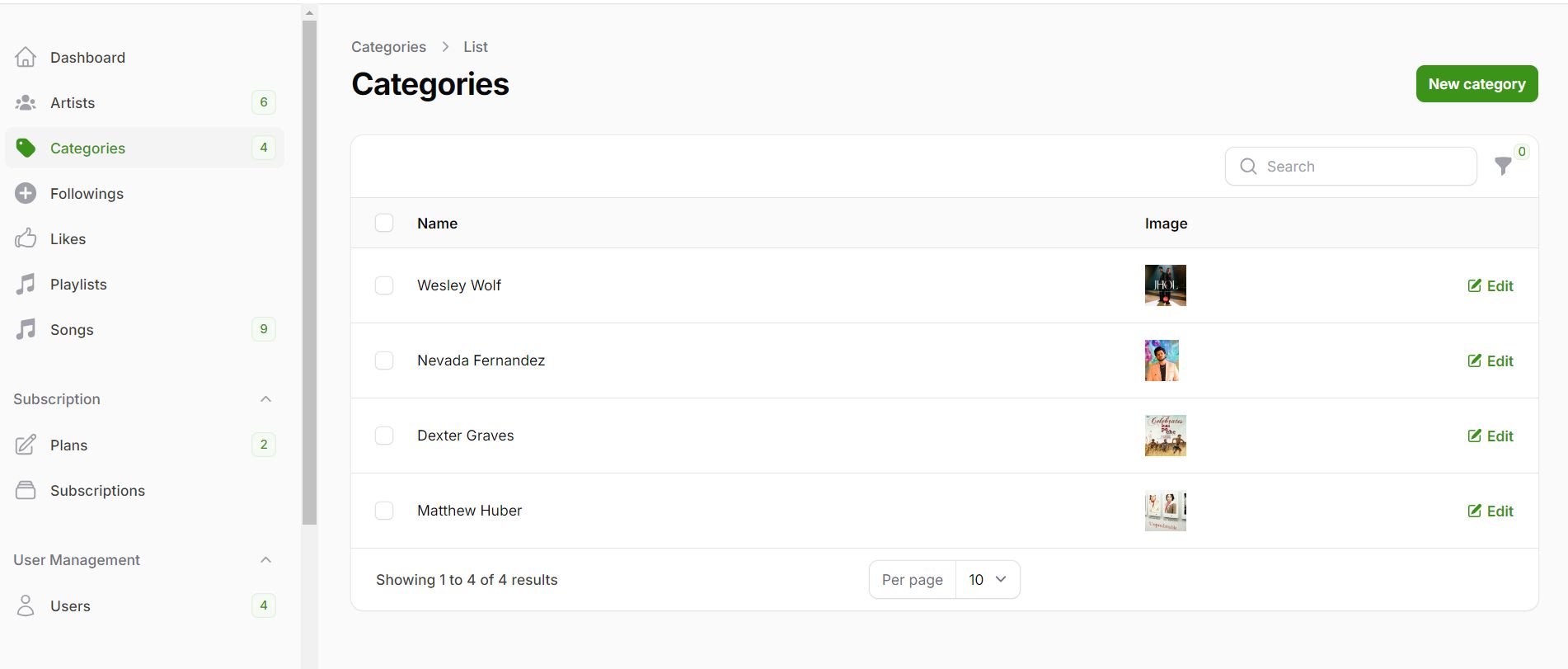Click the Likes thumbs-up icon

coord(26,238)
